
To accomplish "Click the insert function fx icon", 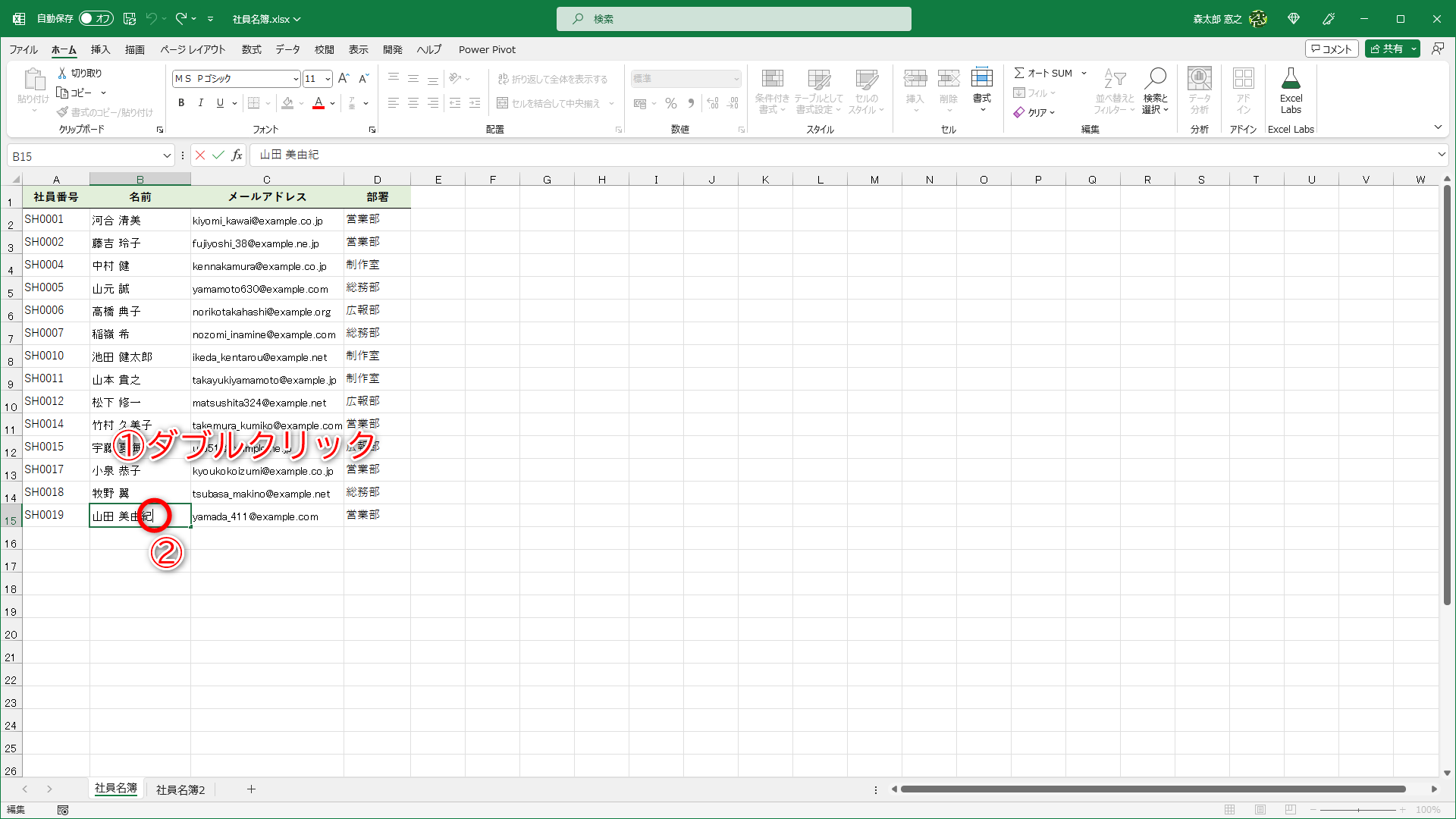I will click(237, 155).
